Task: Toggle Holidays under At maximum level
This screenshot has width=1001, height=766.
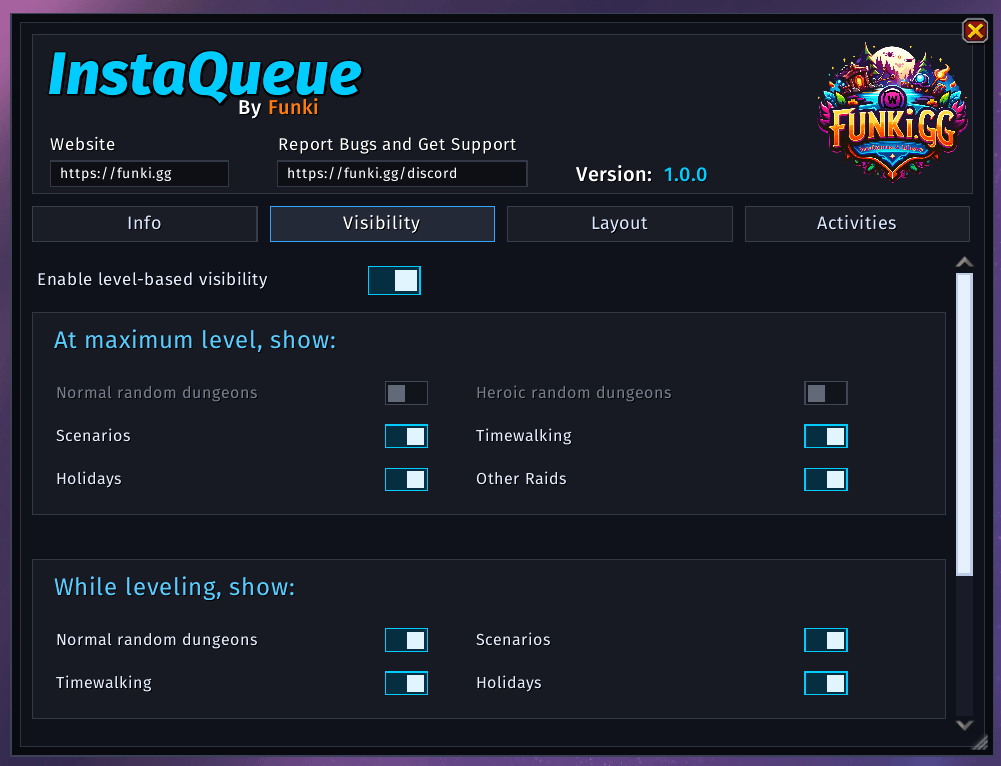Action: 406,479
